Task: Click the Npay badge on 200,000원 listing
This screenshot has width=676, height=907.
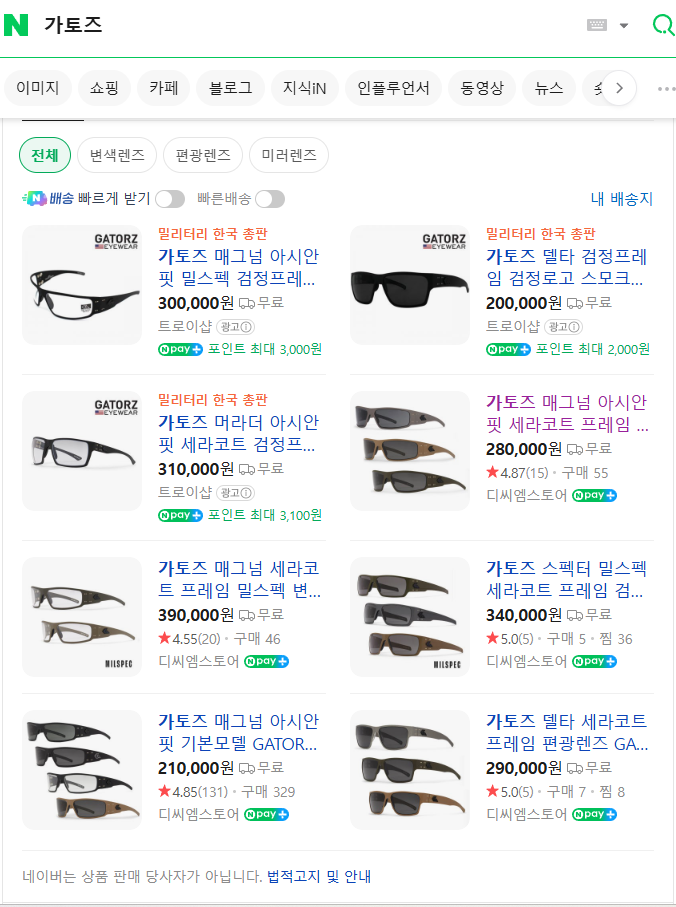Action: (x=510, y=349)
